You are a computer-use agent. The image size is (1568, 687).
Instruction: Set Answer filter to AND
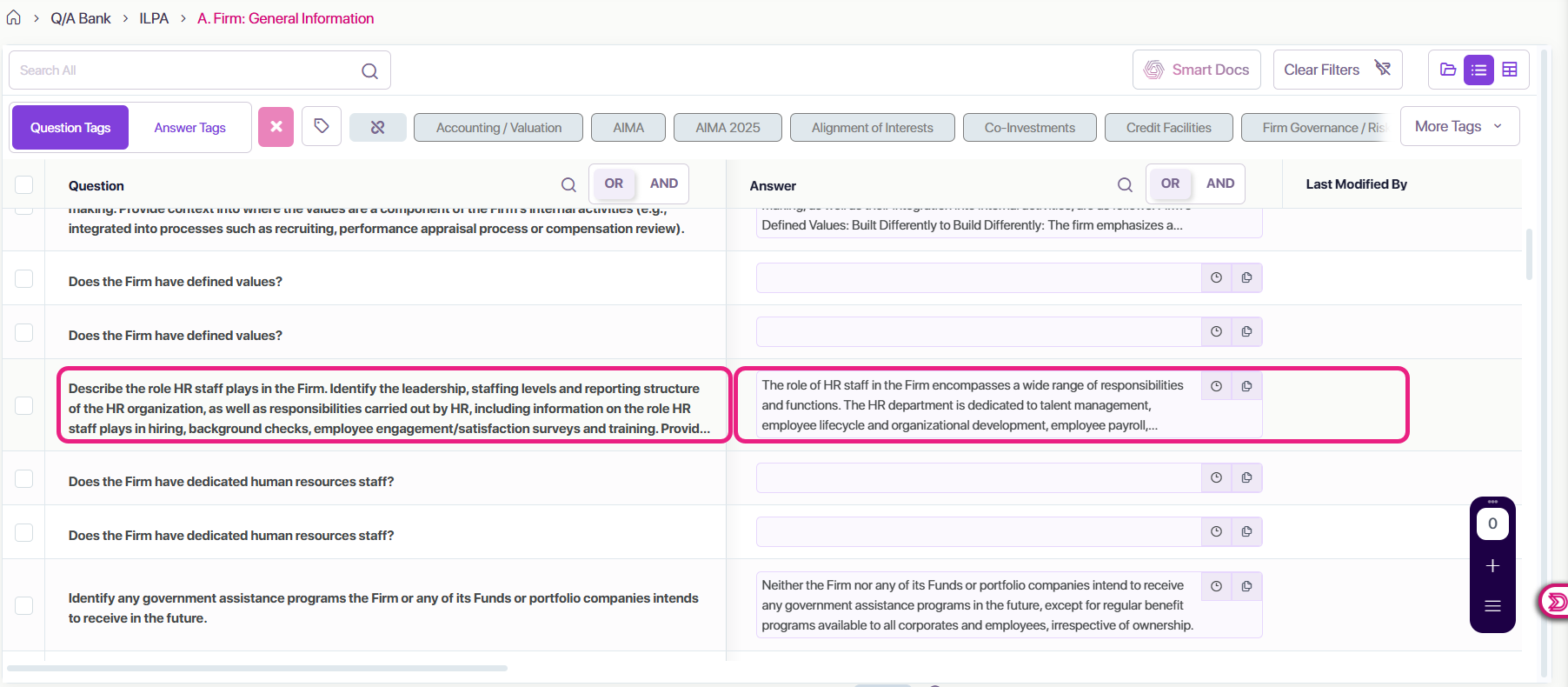[1220, 183]
